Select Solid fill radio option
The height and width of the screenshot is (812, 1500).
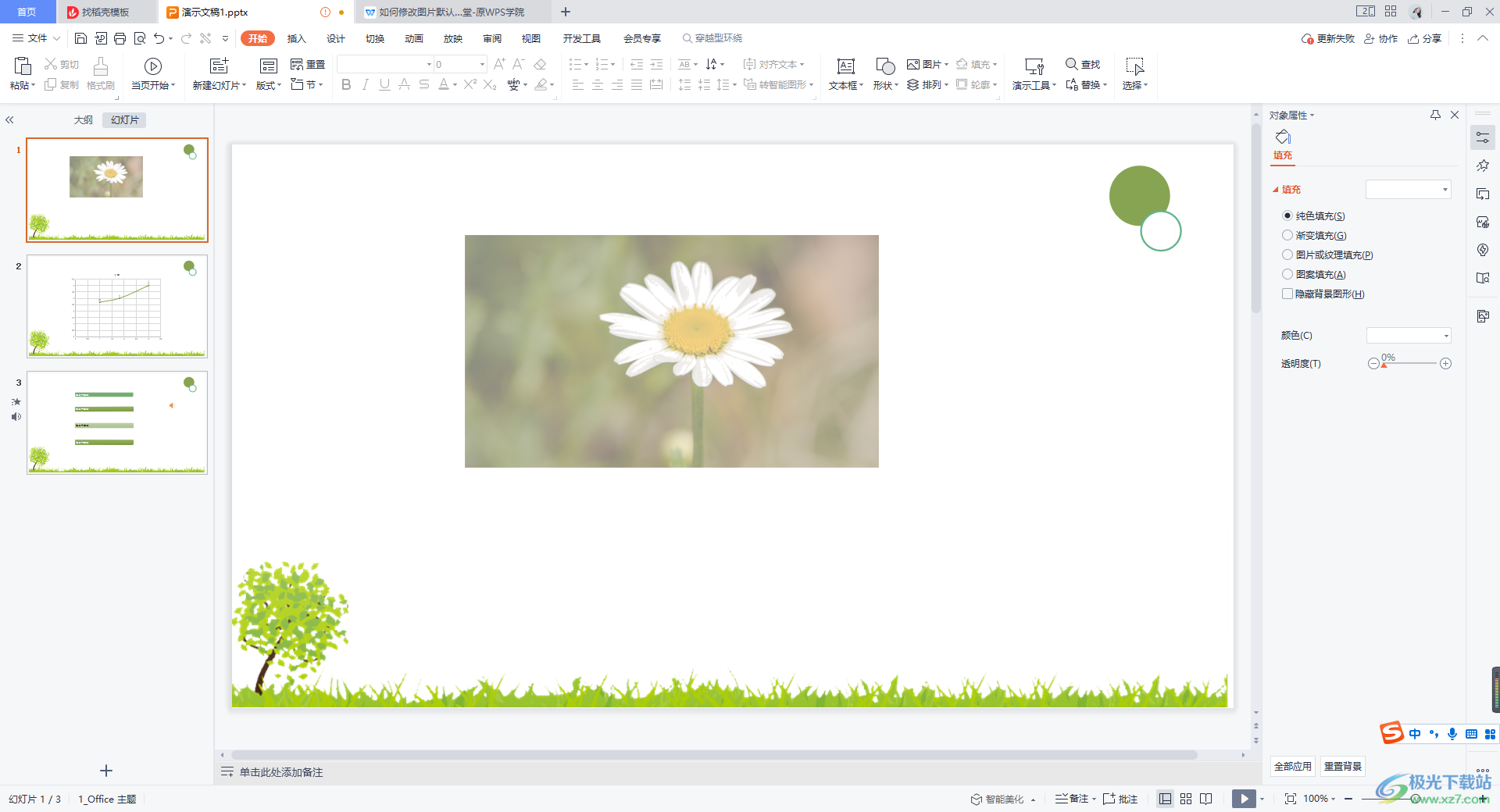point(1287,215)
